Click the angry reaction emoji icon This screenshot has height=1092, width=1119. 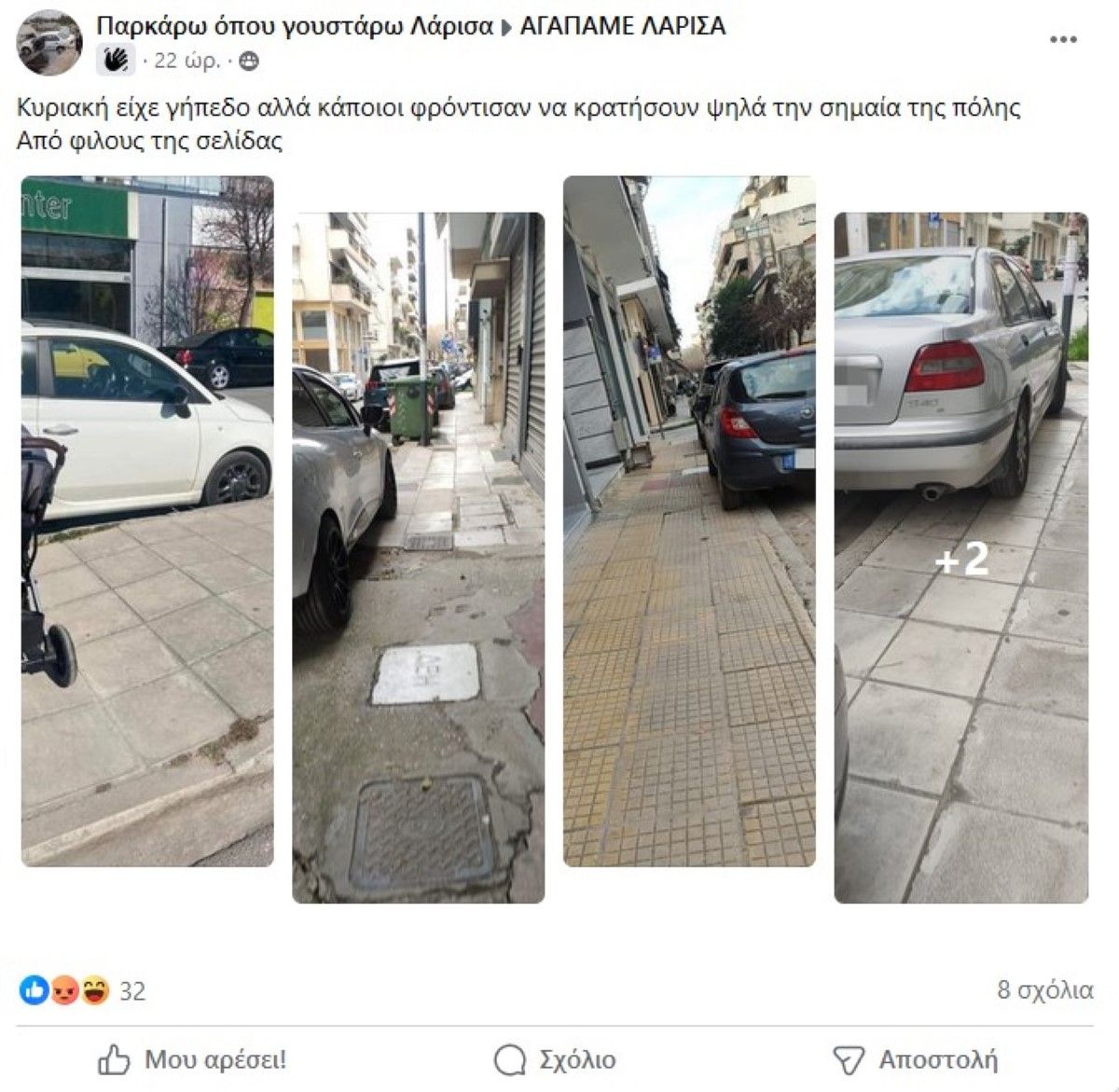tap(63, 989)
